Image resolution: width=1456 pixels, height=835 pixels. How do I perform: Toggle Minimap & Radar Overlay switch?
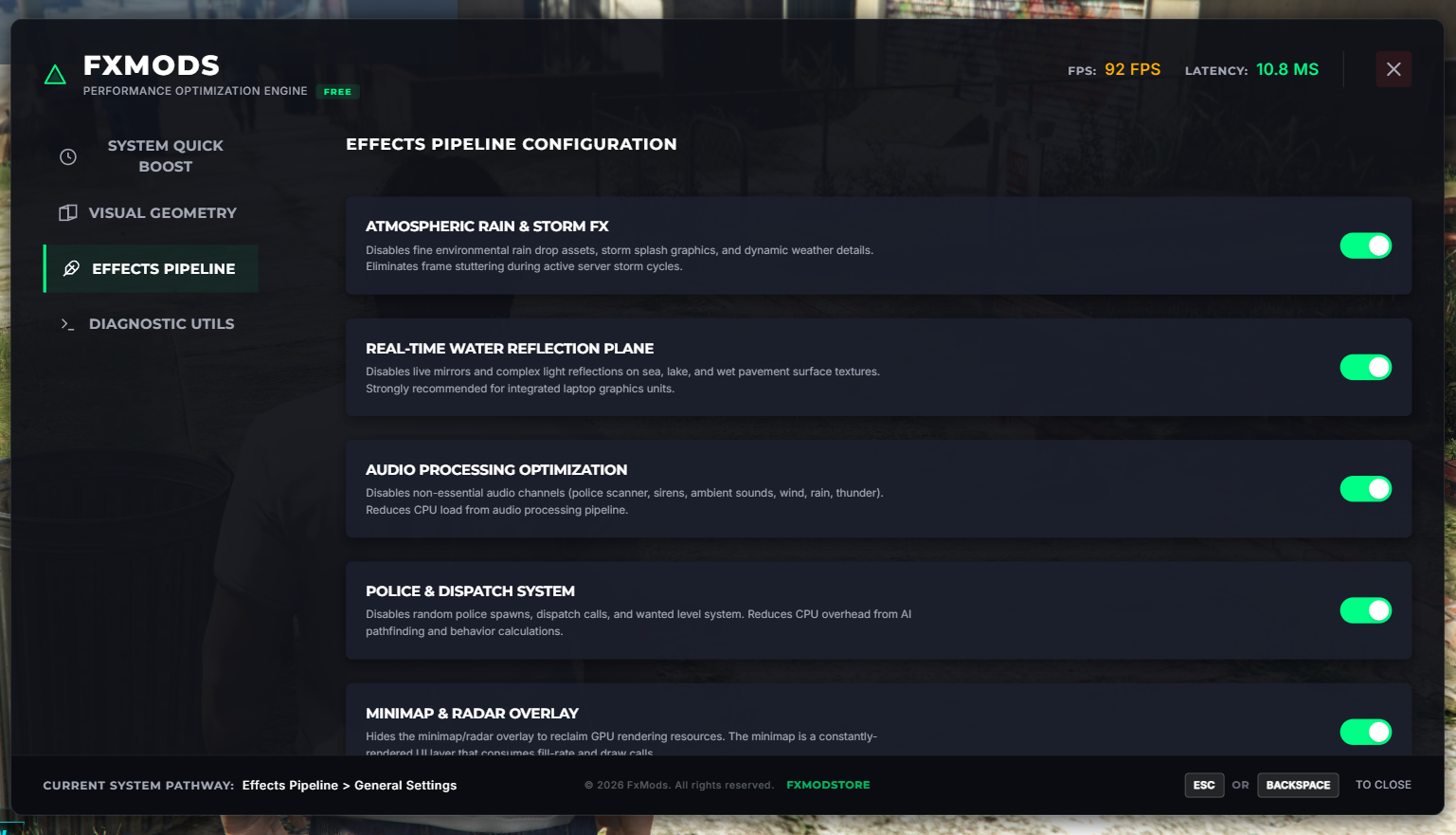[1365, 732]
